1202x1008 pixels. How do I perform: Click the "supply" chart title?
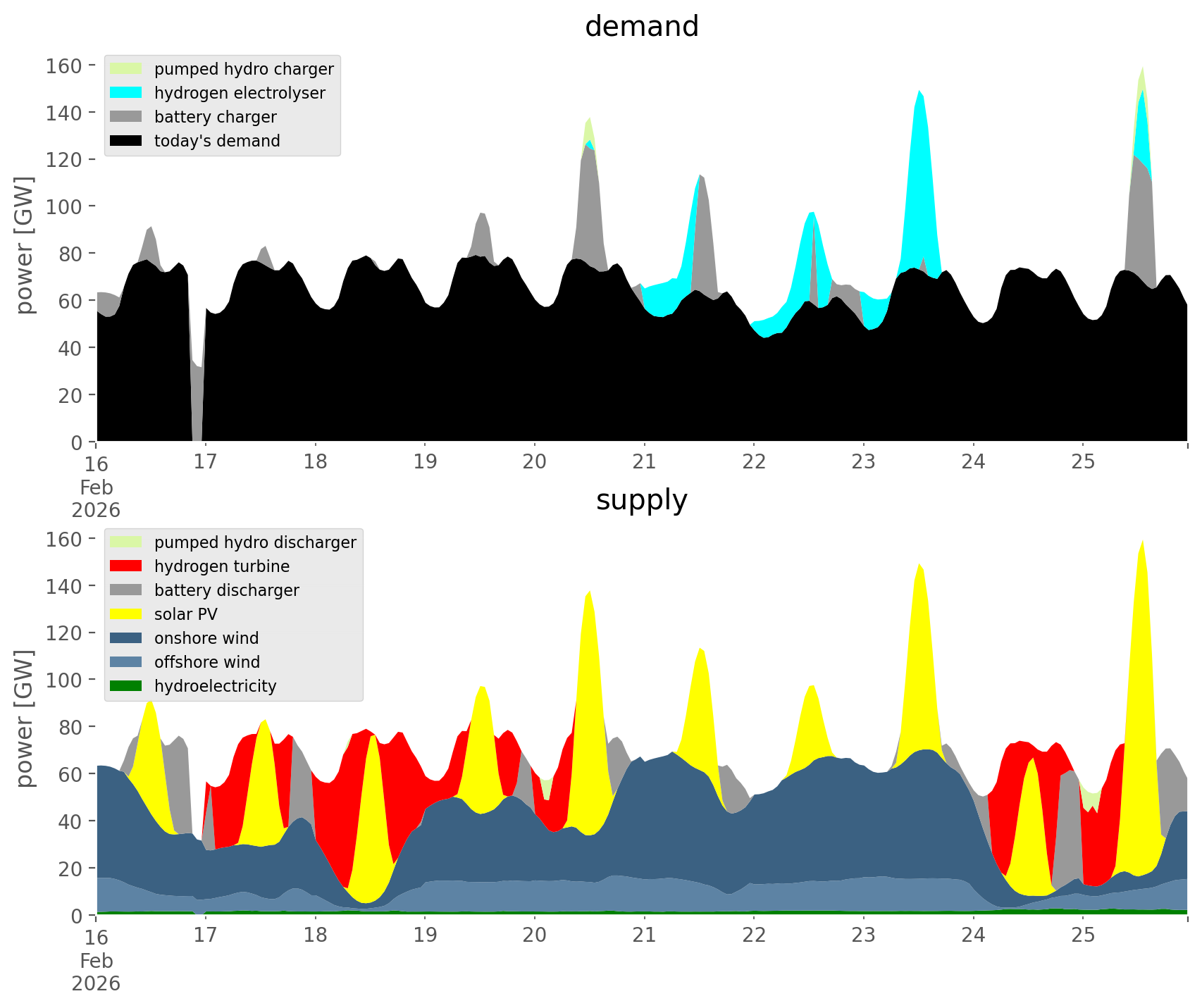[x=641, y=500]
